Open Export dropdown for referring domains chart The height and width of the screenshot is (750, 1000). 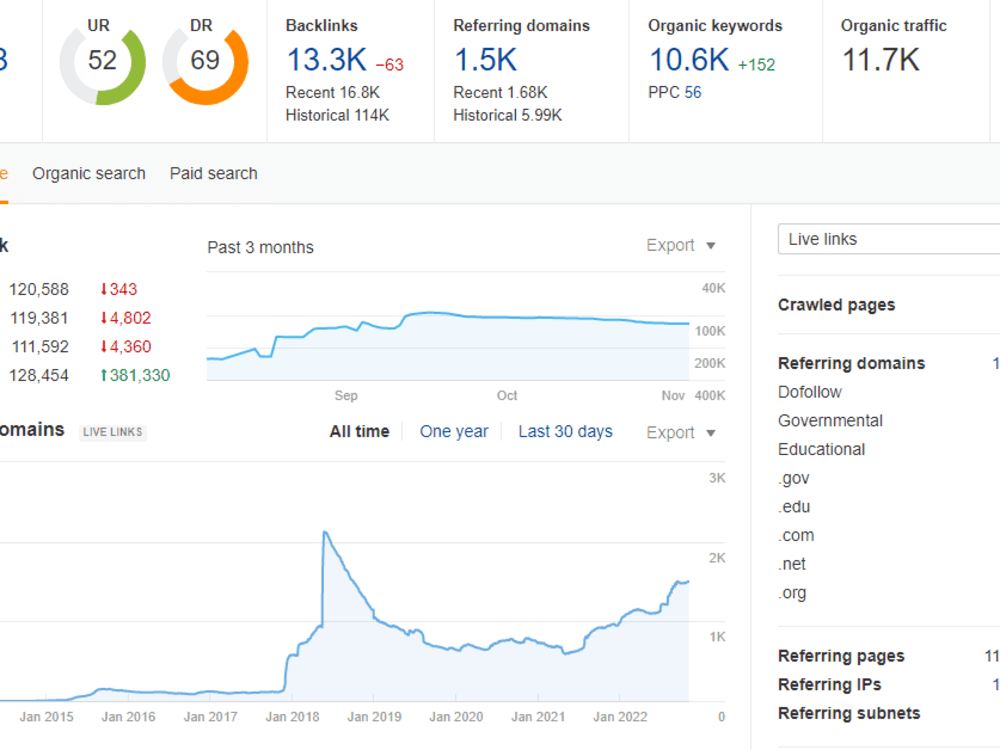680,432
